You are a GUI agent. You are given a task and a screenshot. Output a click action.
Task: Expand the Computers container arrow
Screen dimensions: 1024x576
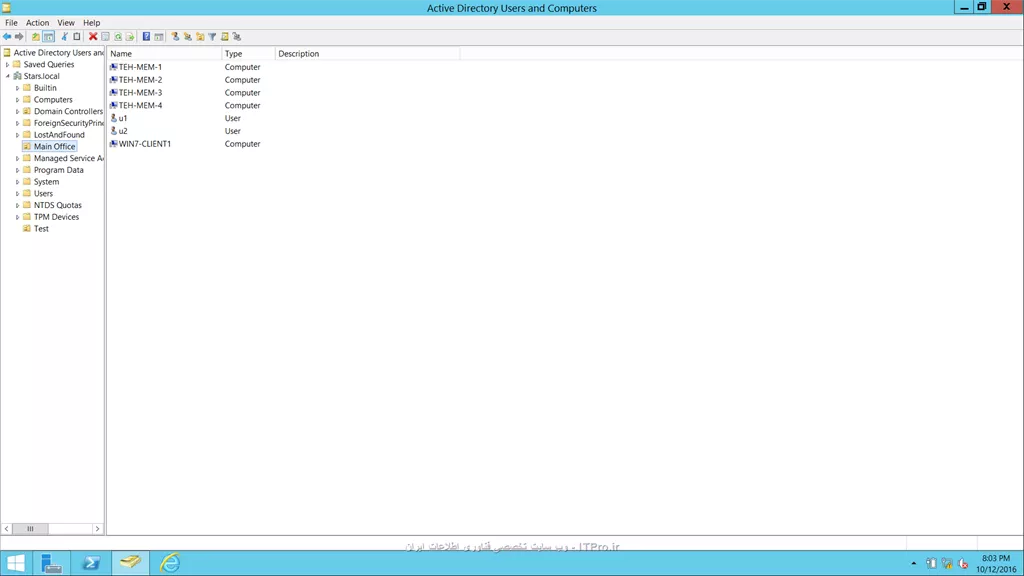(x=18, y=100)
